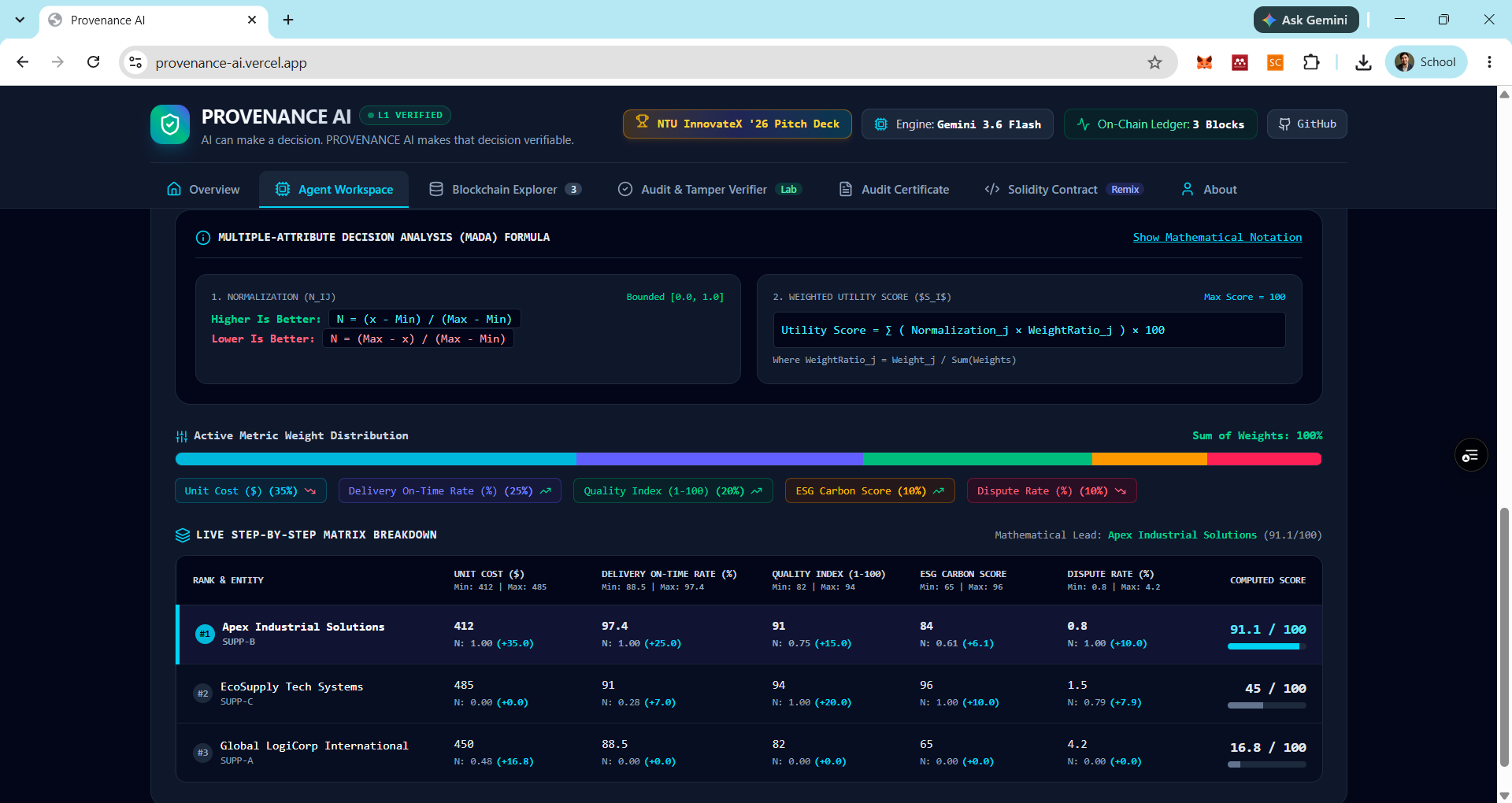Open the GitHub link button

[1306, 124]
